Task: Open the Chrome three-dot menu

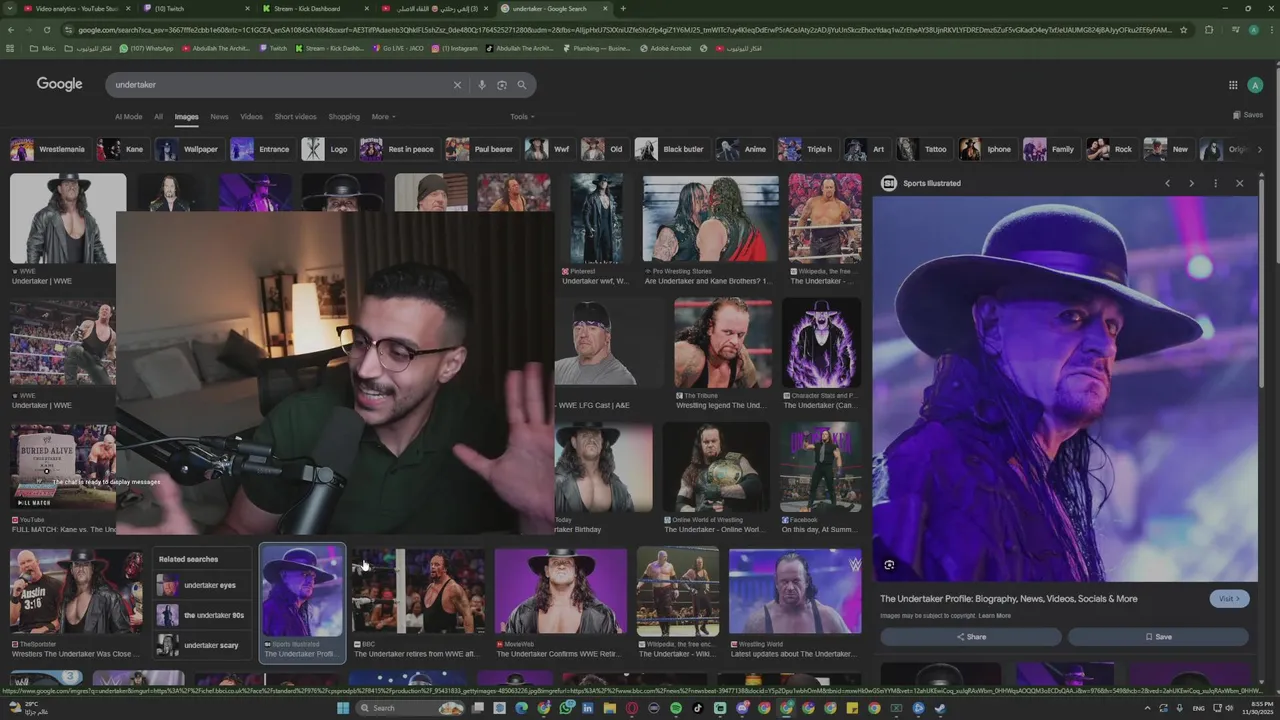Action: (1271, 30)
